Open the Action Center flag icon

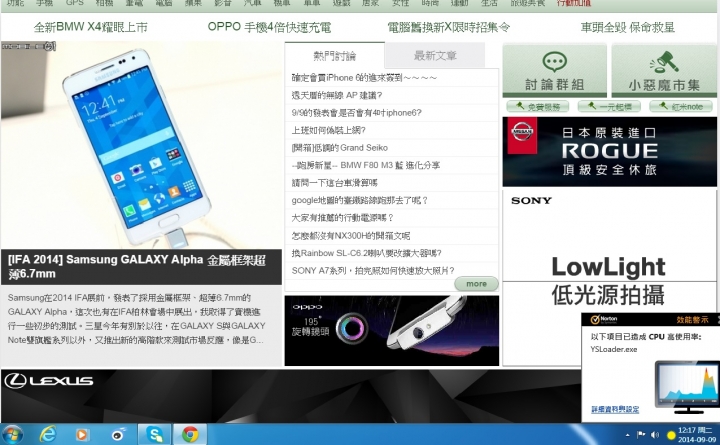[x=641, y=434]
